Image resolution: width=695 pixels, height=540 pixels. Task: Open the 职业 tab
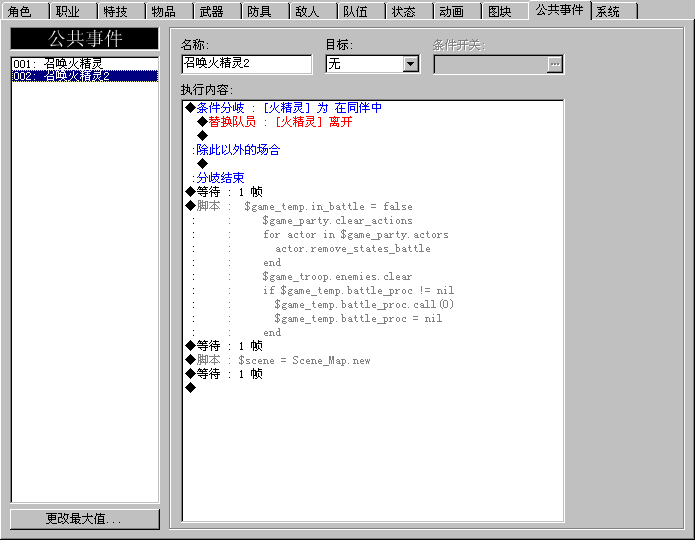73,11
